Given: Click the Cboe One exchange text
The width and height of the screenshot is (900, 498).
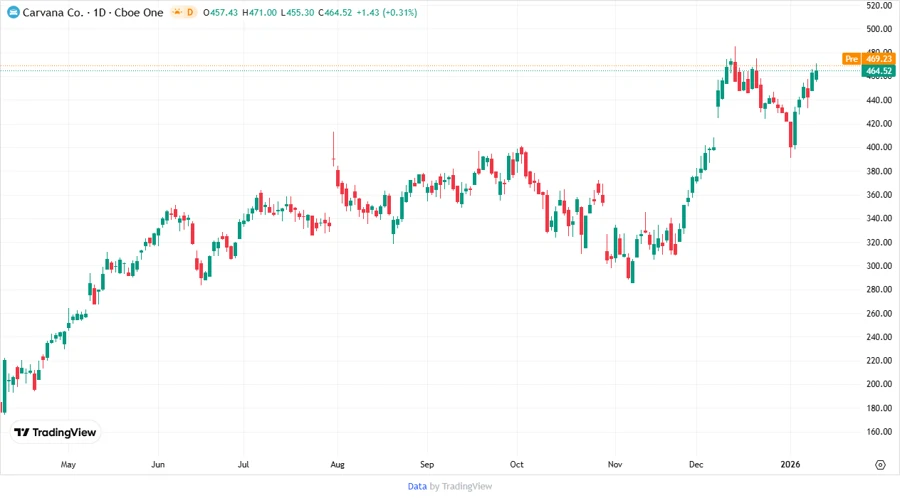Looking at the screenshot, I should point(139,12).
